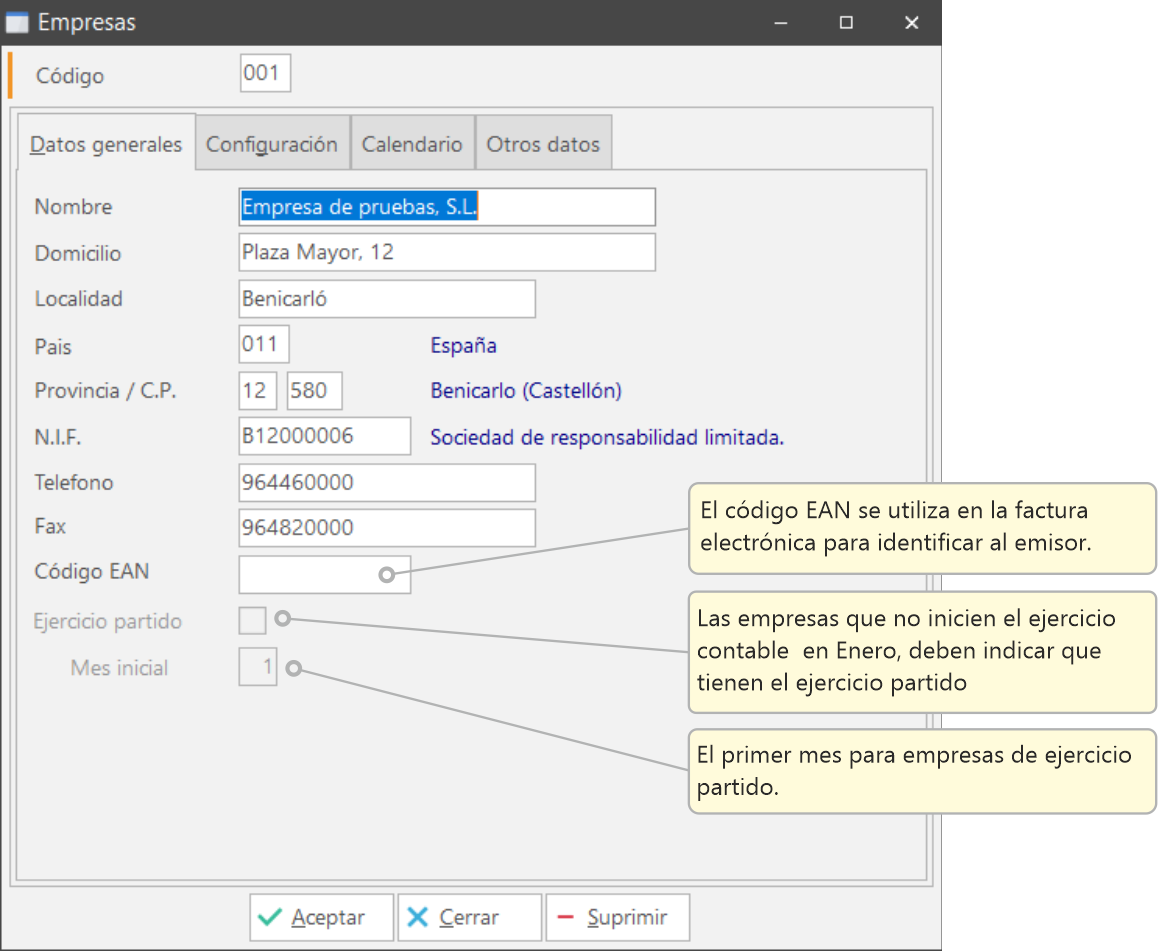Open the Calendario tab
This screenshot has width=1158, height=951.
(412, 144)
